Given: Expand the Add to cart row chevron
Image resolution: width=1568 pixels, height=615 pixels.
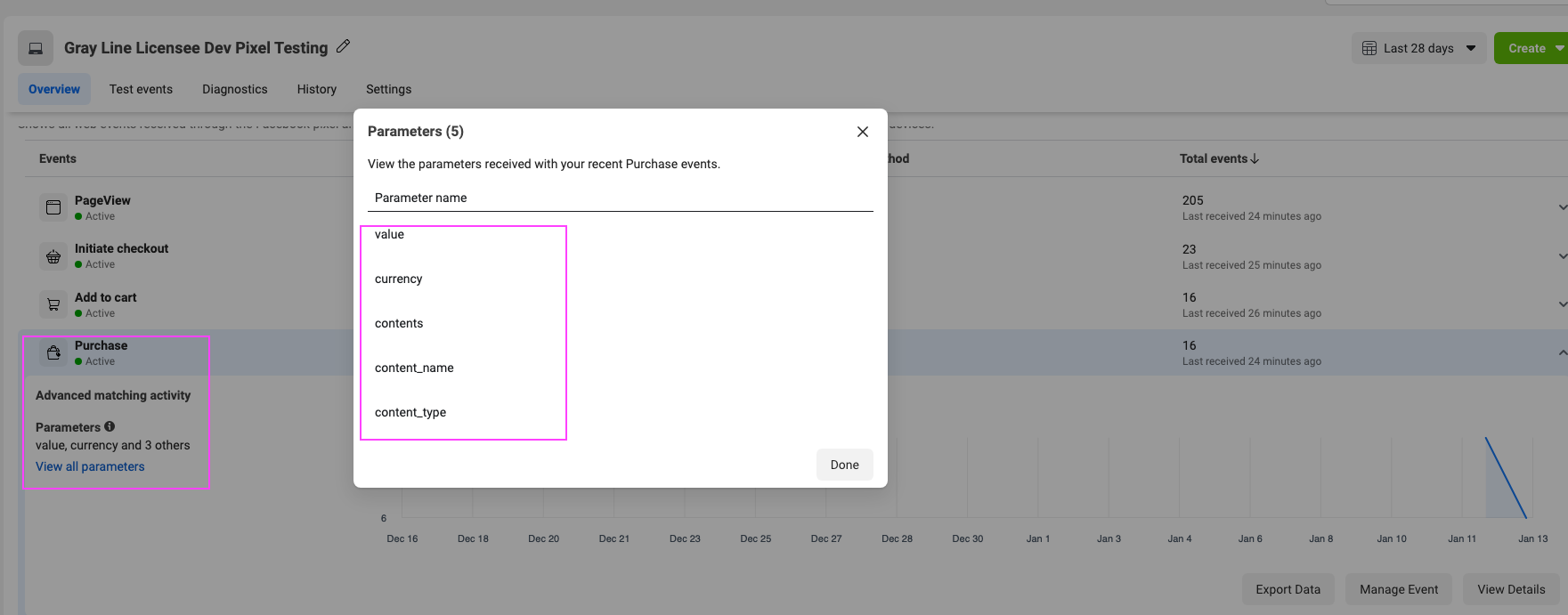Looking at the screenshot, I should (x=1562, y=304).
